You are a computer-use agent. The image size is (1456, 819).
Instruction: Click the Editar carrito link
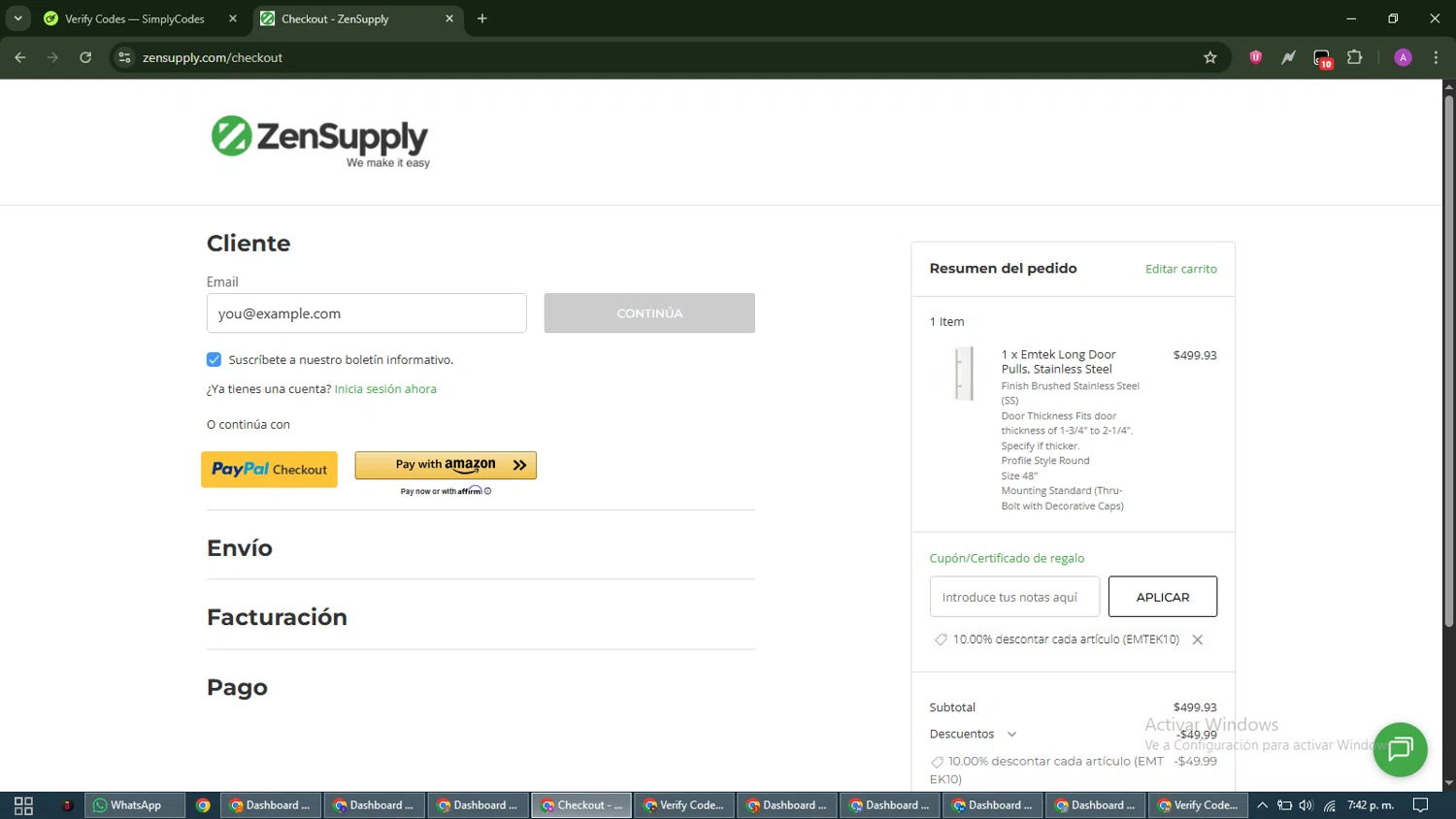[1180, 269]
